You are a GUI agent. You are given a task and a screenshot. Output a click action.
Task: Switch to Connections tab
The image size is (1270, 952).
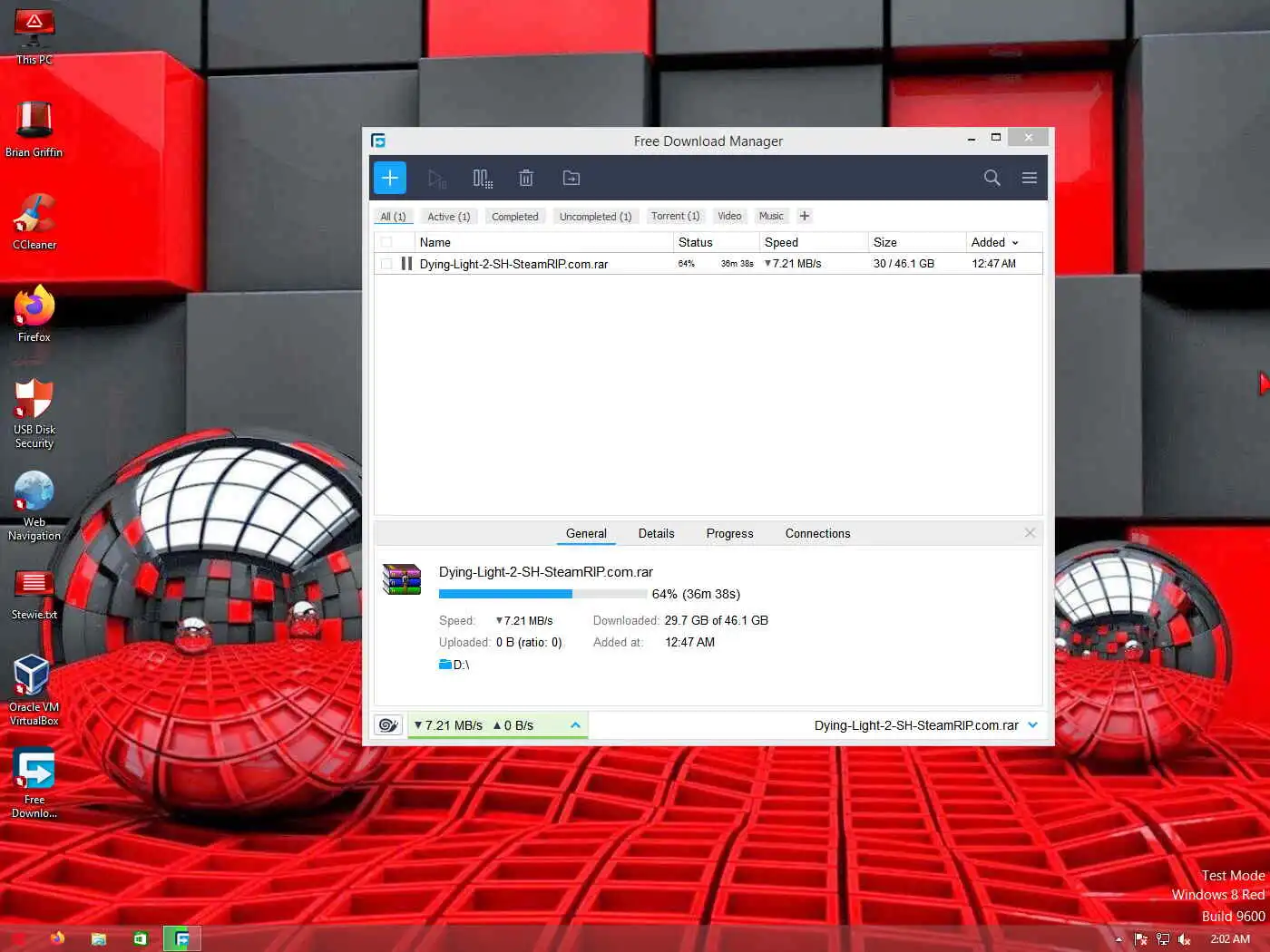818,533
